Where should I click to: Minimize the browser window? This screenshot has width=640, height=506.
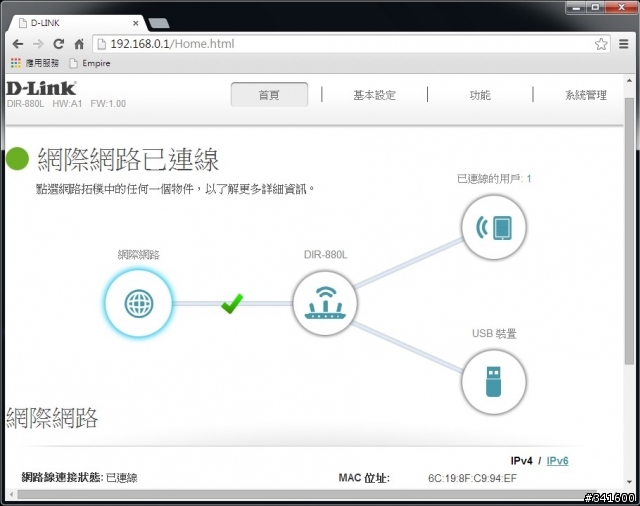pos(576,8)
